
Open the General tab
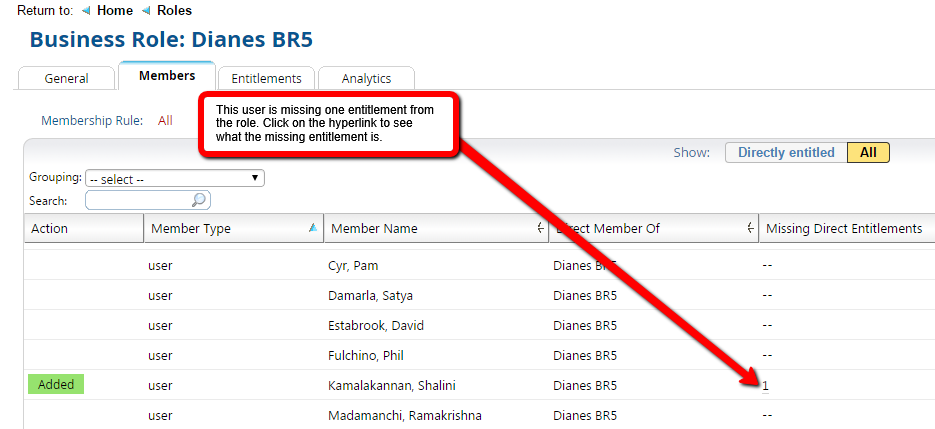[x=66, y=78]
